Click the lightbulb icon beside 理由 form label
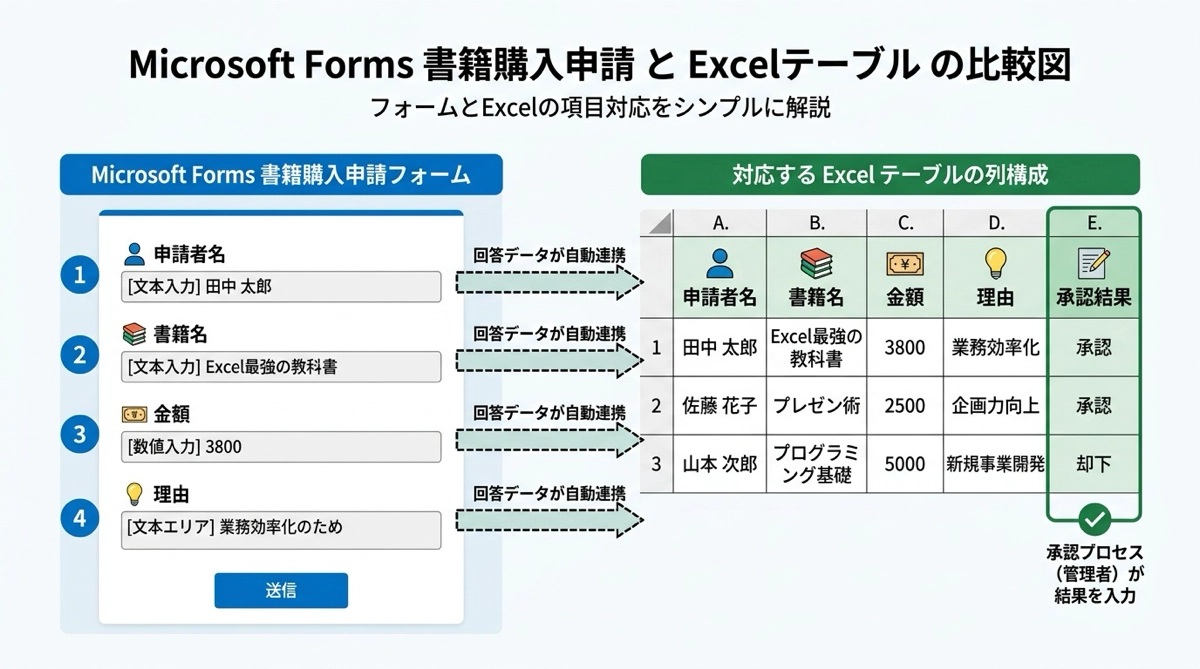This screenshot has height=669, width=1200. click(x=134, y=494)
